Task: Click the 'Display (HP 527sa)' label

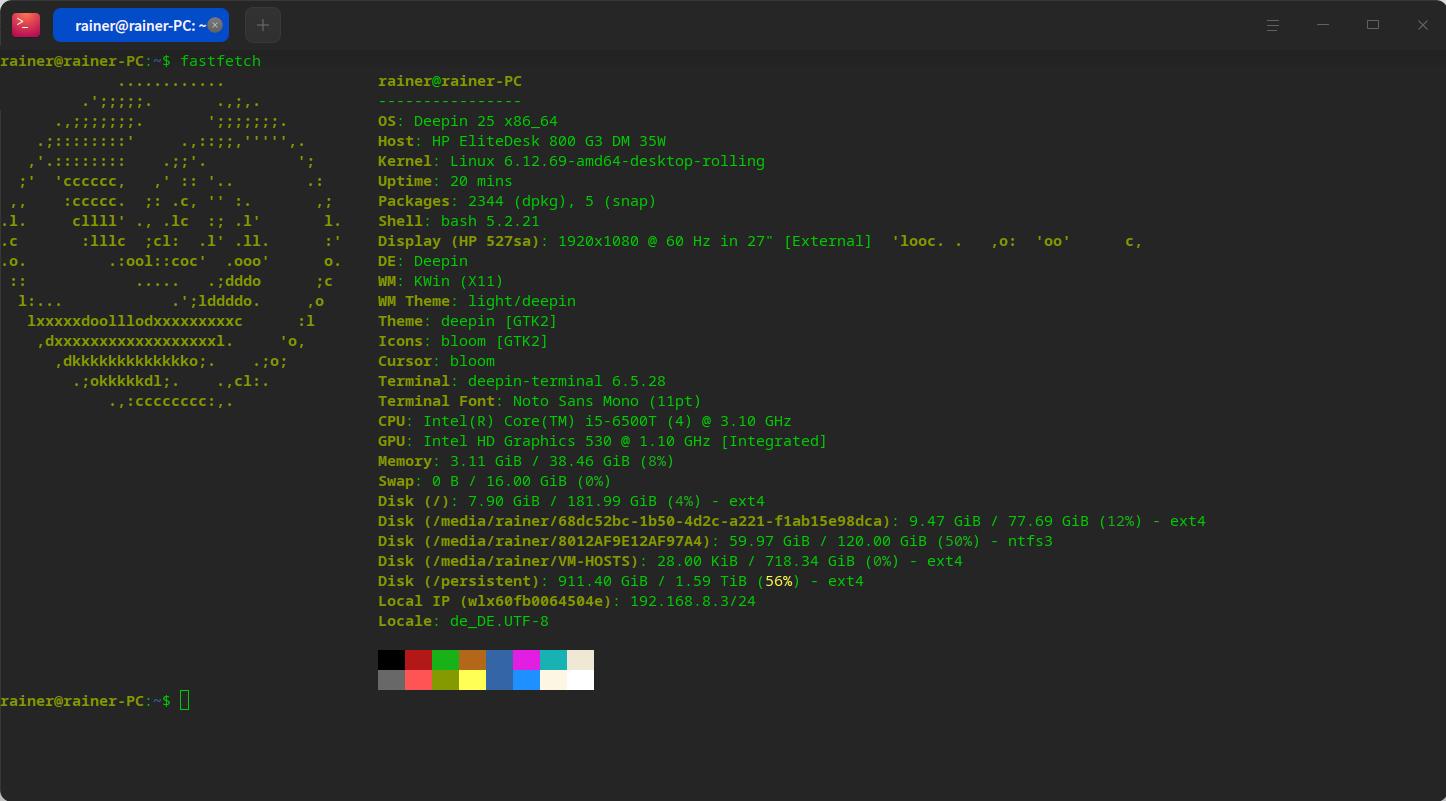Action: pos(459,241)
